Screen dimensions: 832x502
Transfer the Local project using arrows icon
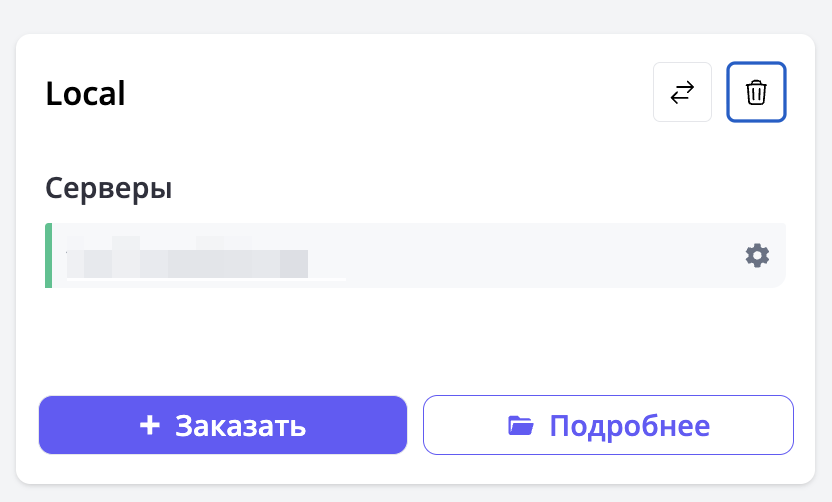tap(682, 93)
